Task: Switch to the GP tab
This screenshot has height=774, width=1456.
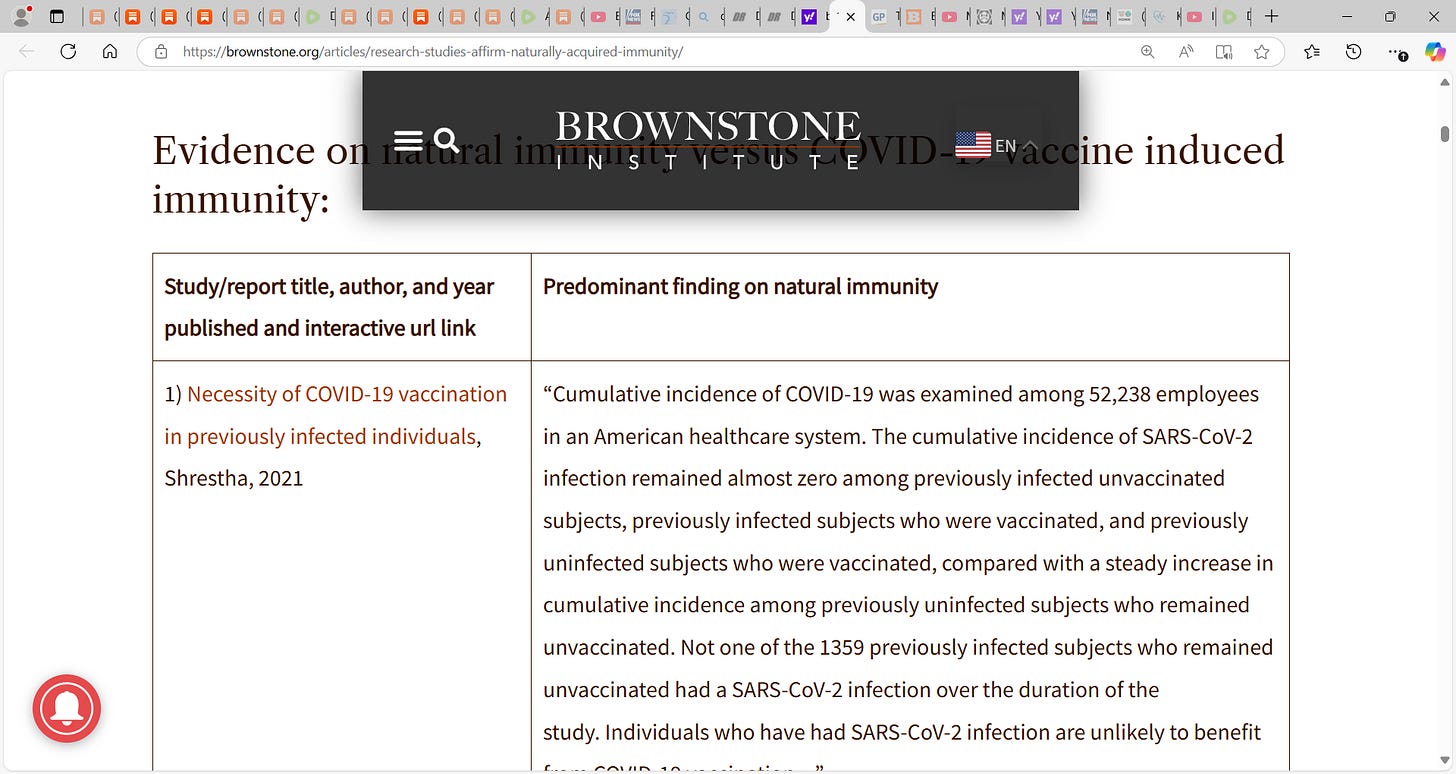Action: (x=879, y=17)
